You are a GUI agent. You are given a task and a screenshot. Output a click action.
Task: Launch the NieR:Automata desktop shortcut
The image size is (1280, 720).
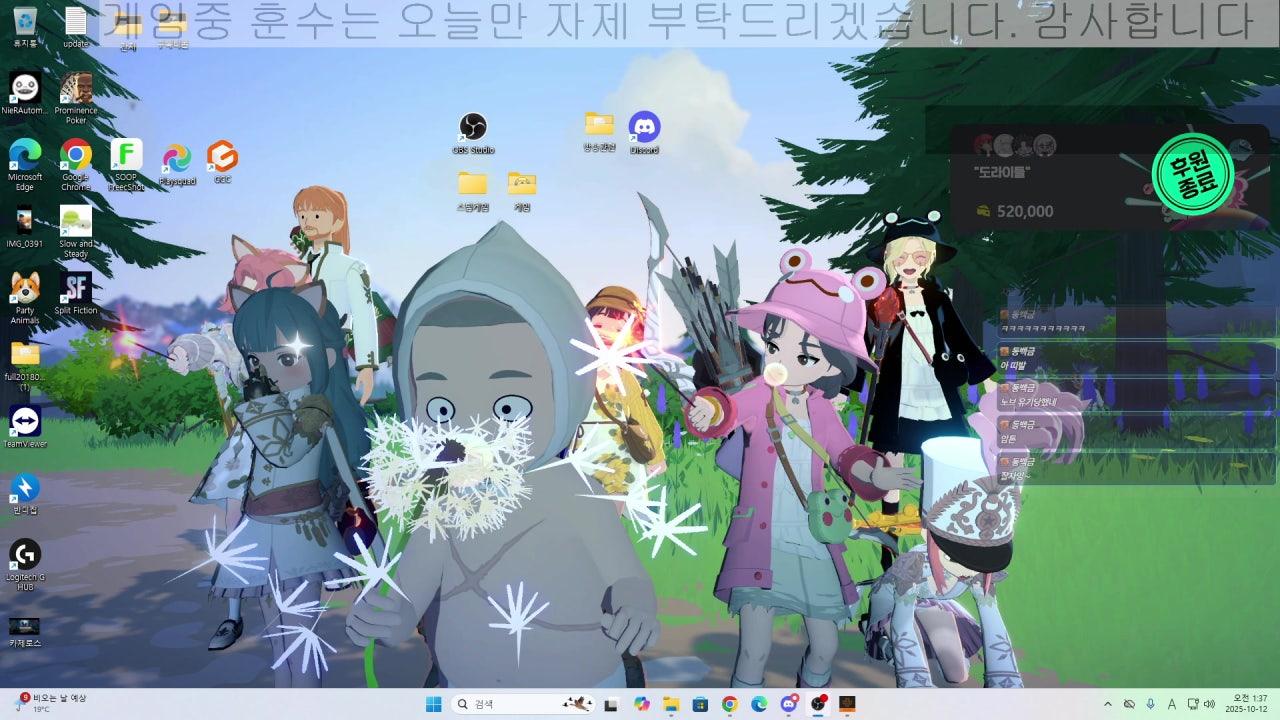[25, 93]
